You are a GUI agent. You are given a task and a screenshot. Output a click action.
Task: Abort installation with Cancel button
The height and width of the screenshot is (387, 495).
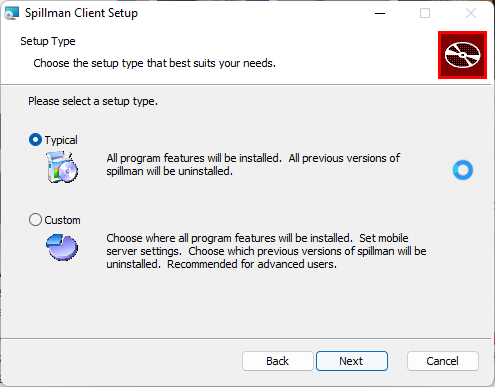pyautogui.click(x=443, y=361)
